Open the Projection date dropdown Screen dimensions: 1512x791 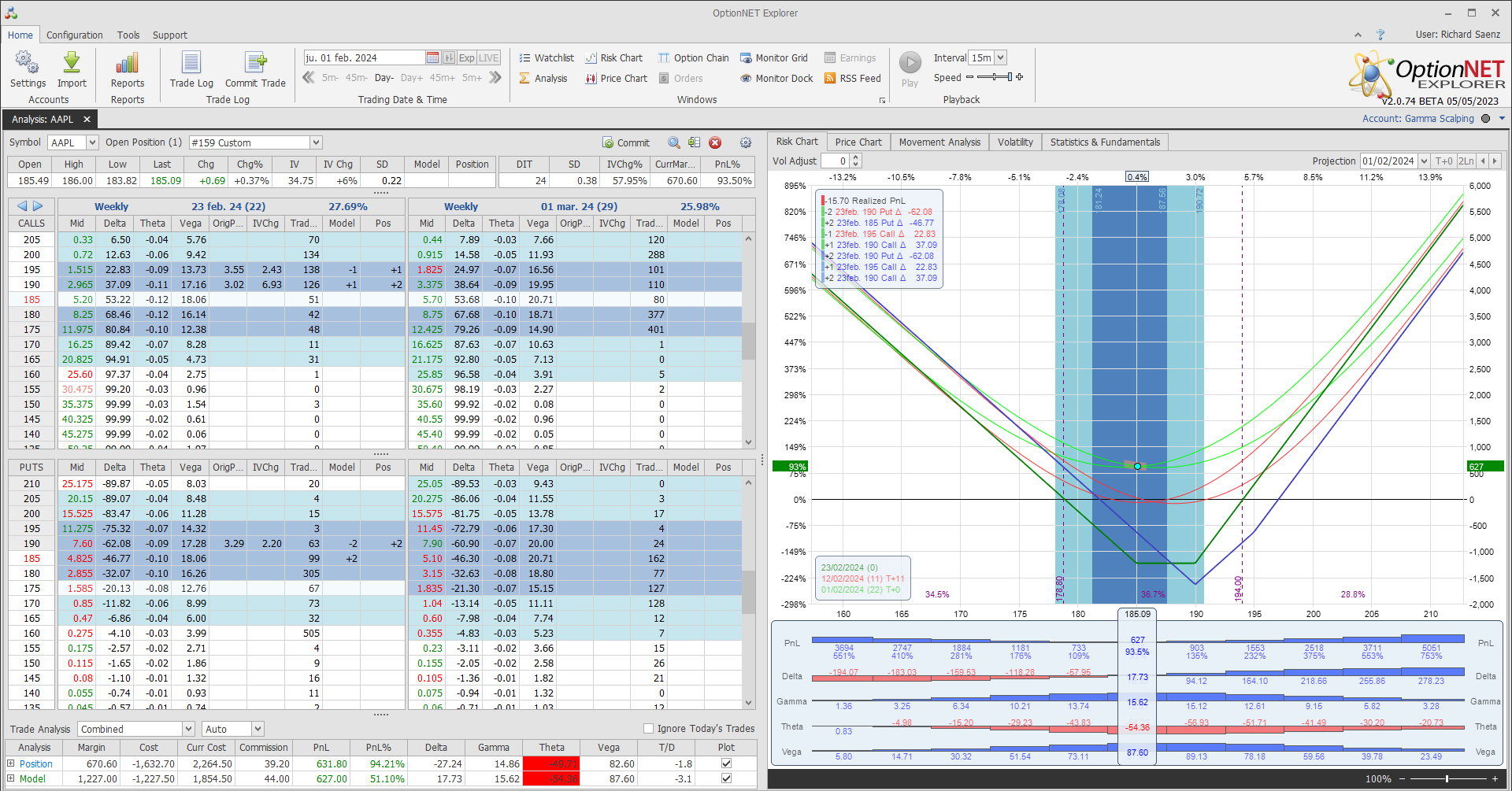[1424, 161]
